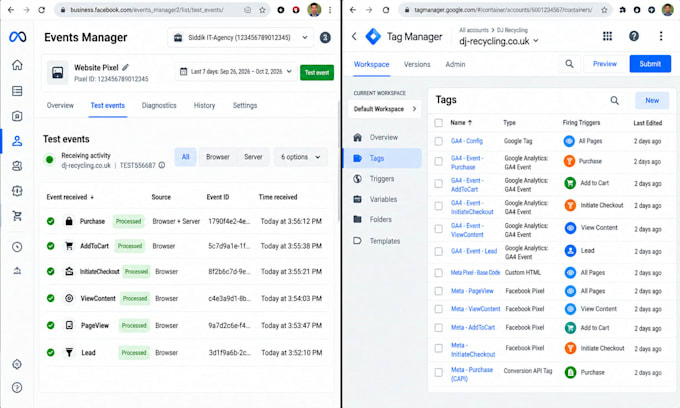Switch to the Diagnostics tab
Viewport: 680px width, 408px height.
tap(159, 105)
